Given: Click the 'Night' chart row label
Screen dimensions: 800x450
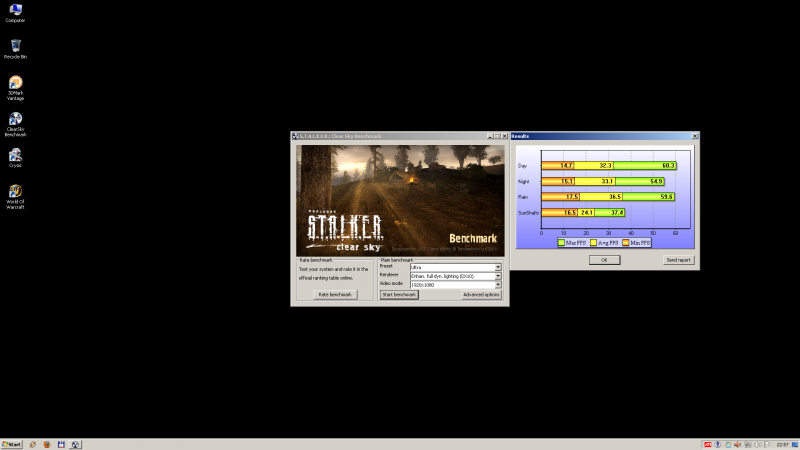Looking at the screenshot, I should 523,181.
